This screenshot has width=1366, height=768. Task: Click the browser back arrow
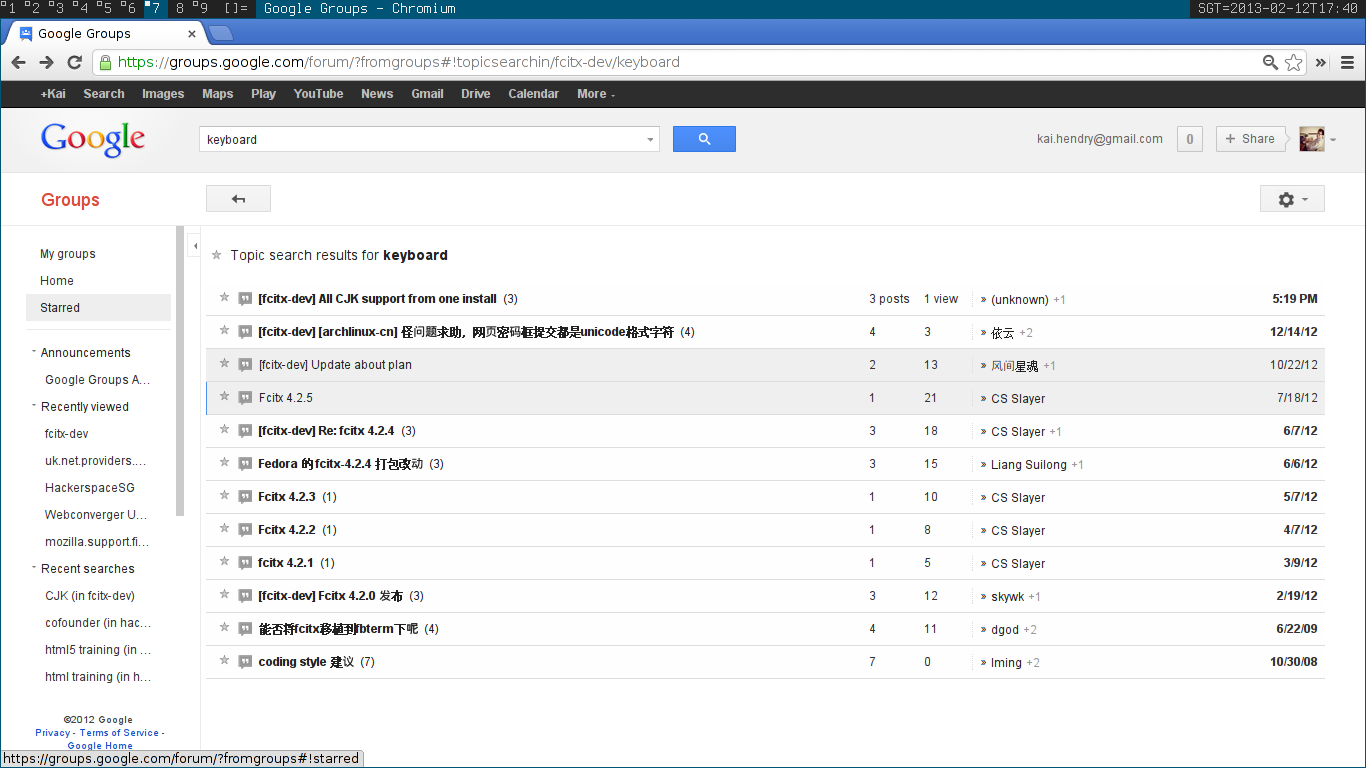coord(18,62)
